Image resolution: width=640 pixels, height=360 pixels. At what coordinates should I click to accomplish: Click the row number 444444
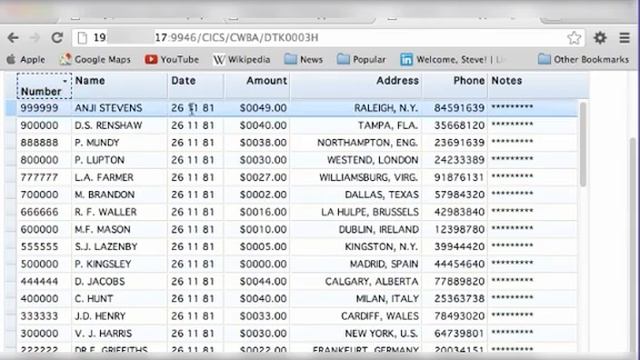point(40,282)
